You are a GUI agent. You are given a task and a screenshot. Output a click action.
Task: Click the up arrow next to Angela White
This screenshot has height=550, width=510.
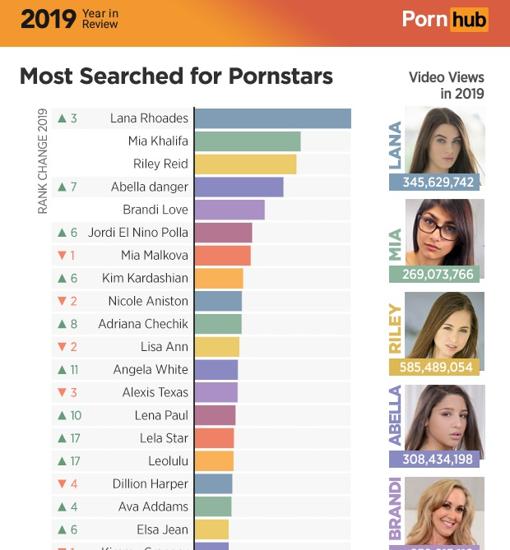(x=62, y=369)
